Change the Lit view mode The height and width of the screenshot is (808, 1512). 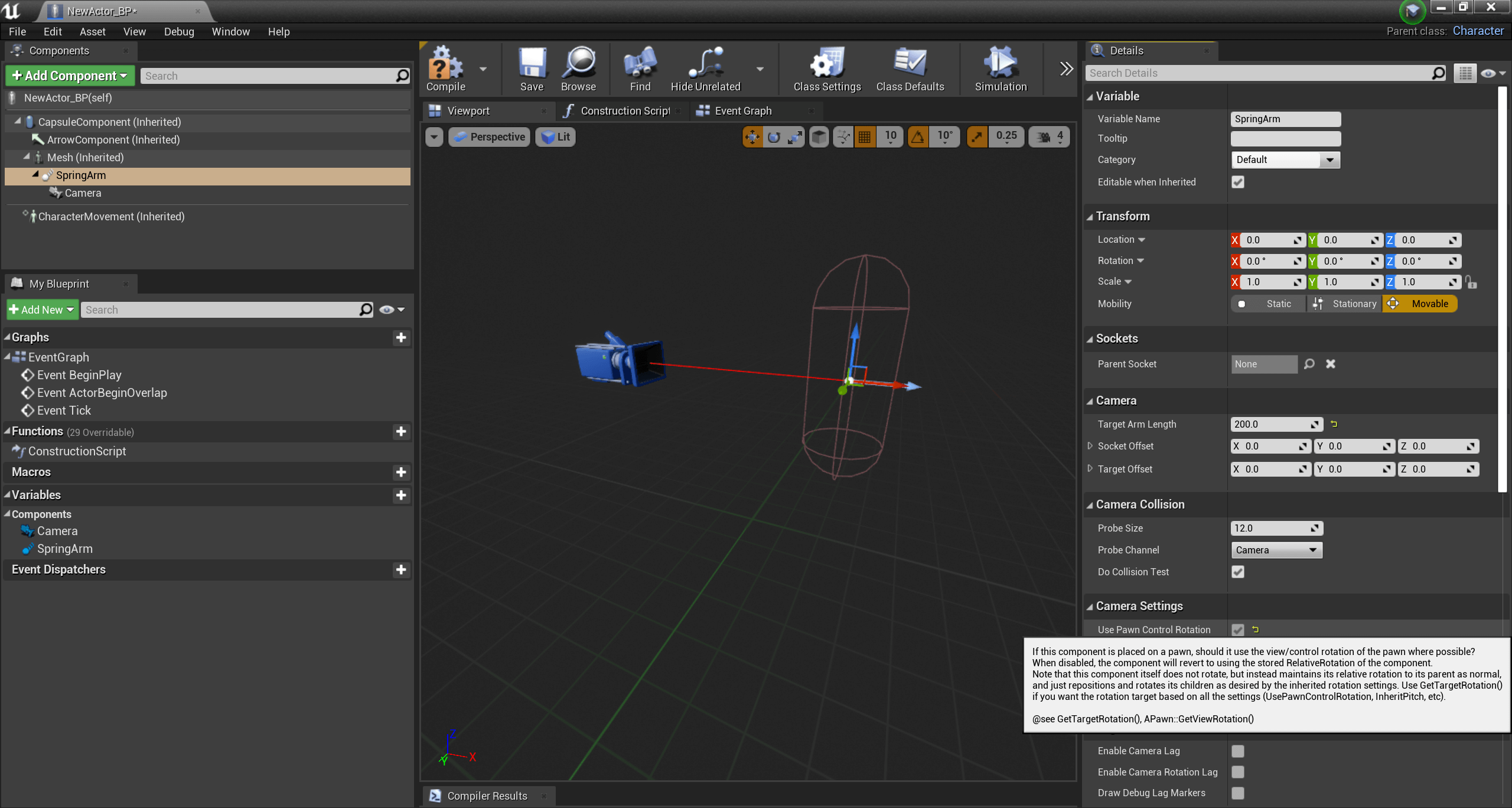[555, 137]
